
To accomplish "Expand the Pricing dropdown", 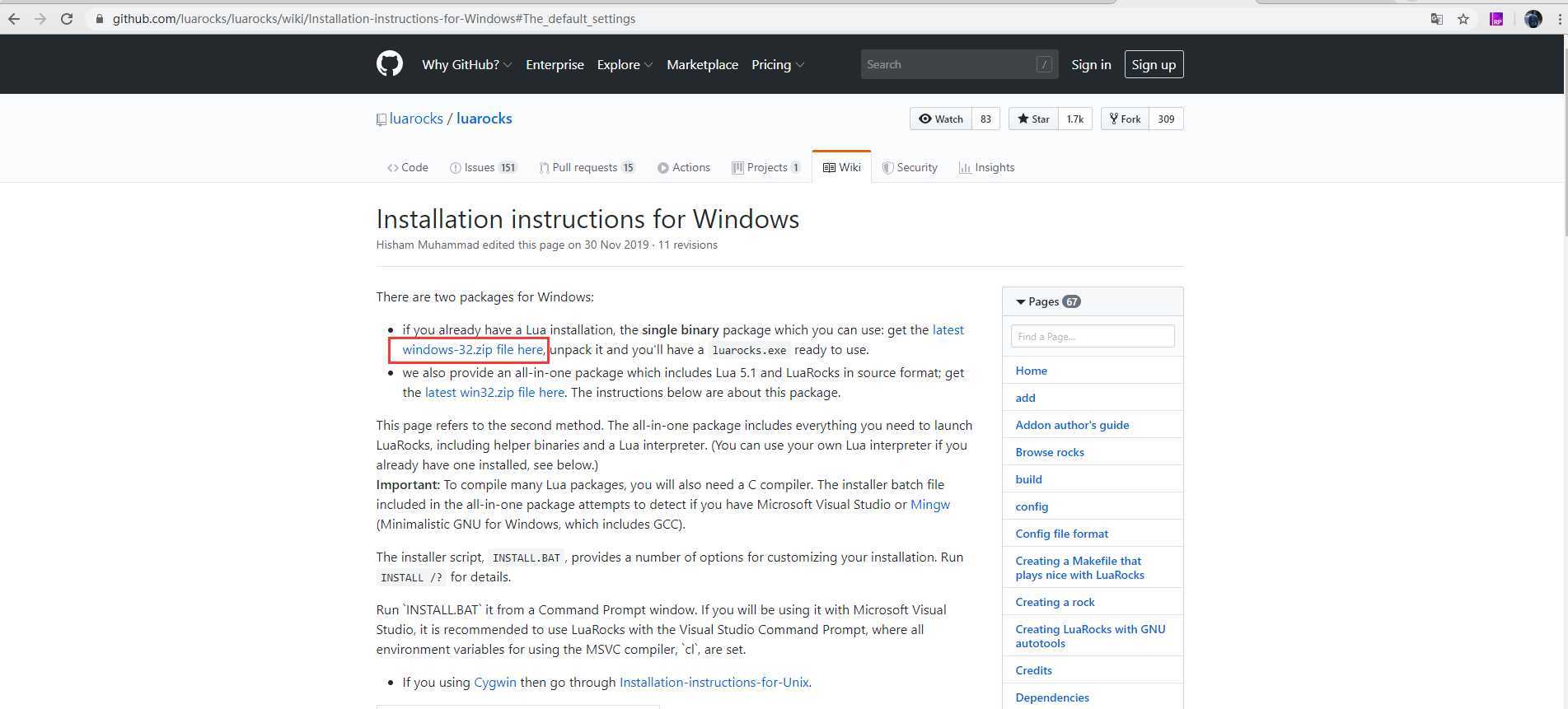I will pos(778,64).
